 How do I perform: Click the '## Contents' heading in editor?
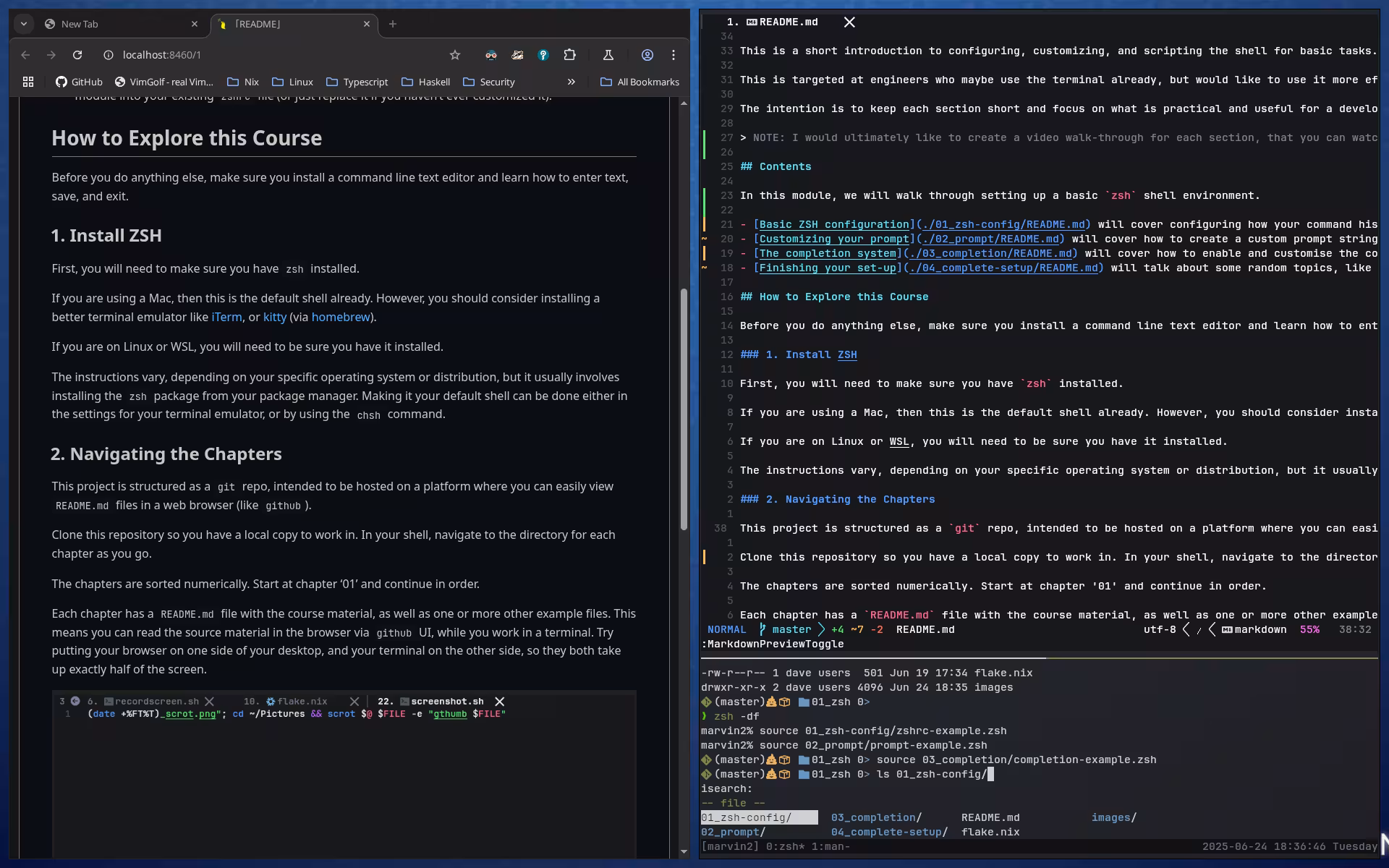coord(776,166)
